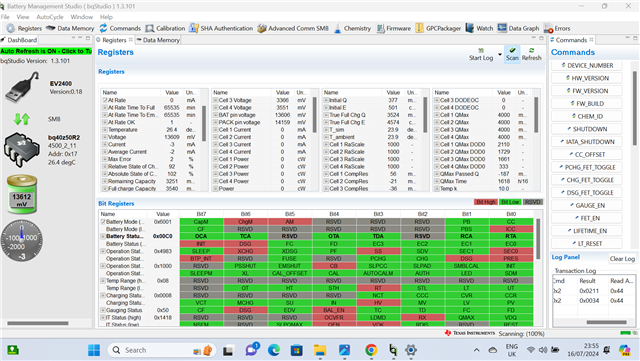
Task: Switch to the Data Memory tab
Action: [158, 40]
